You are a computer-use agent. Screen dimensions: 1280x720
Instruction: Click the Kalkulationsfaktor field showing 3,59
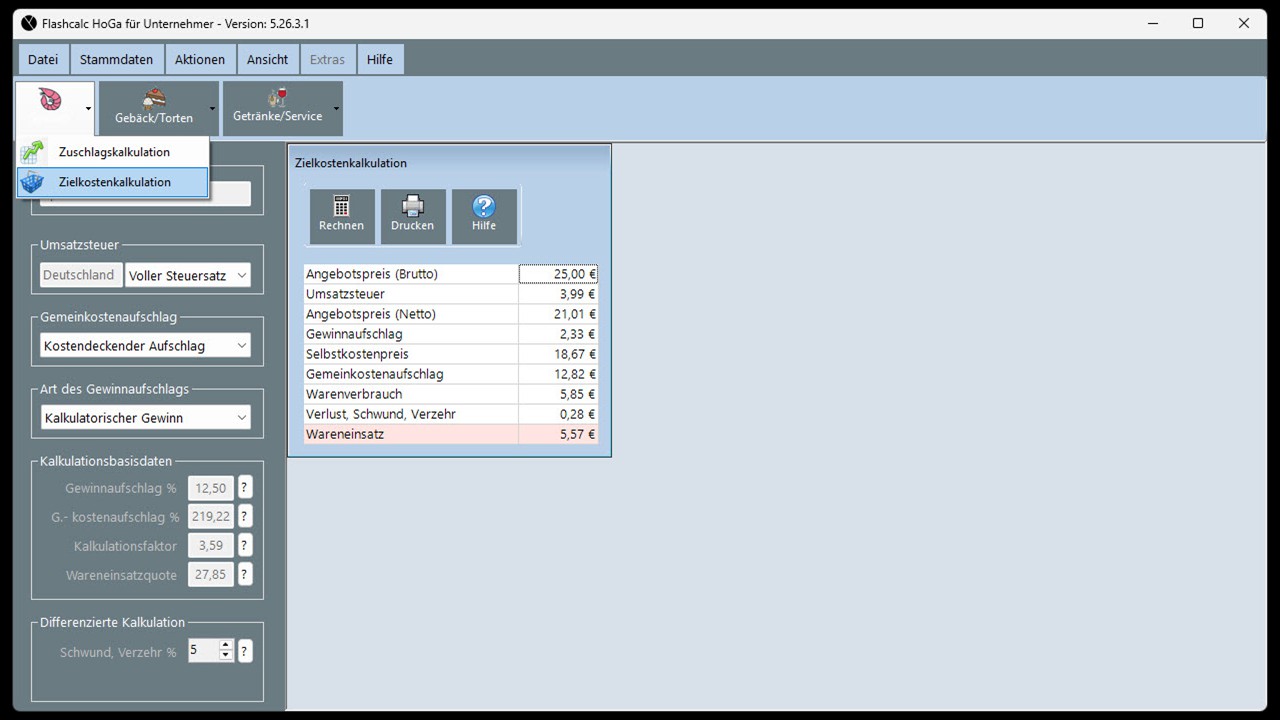pyautogui.click(x=211, y=546)
